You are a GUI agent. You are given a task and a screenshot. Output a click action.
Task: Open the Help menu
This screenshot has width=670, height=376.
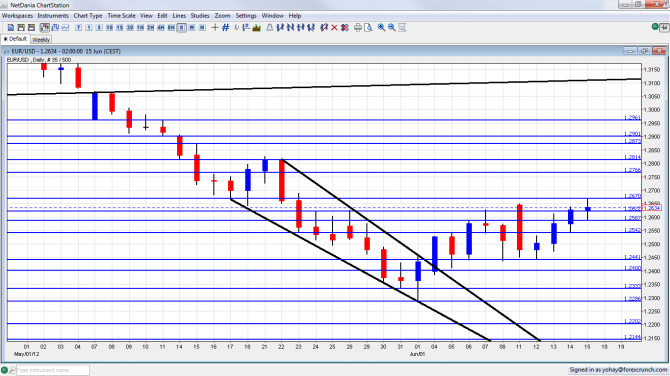pyautogui.click(x=295, y=15)
